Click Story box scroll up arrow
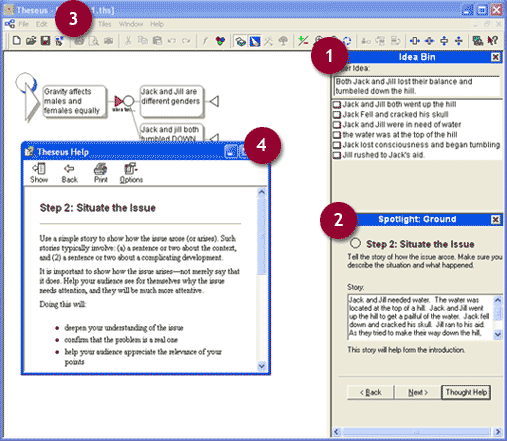The image size is (507, 441). coord(497,300)
